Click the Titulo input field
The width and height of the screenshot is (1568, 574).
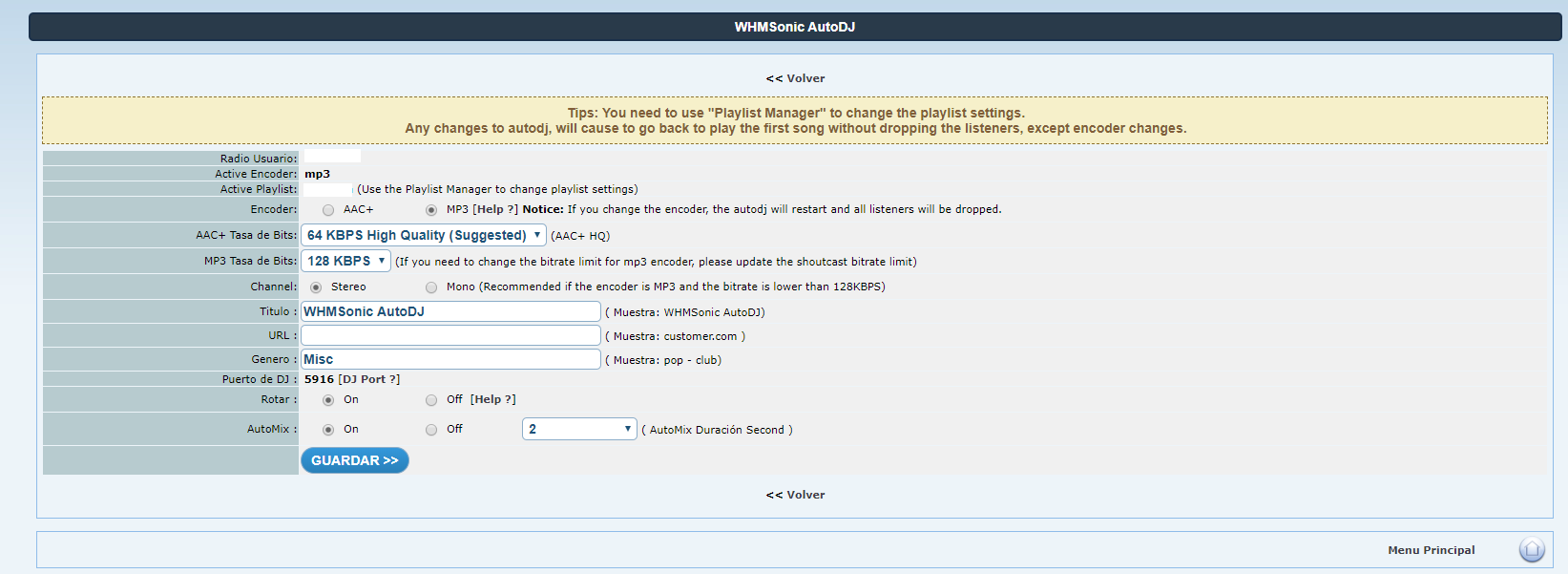point(450,311)
